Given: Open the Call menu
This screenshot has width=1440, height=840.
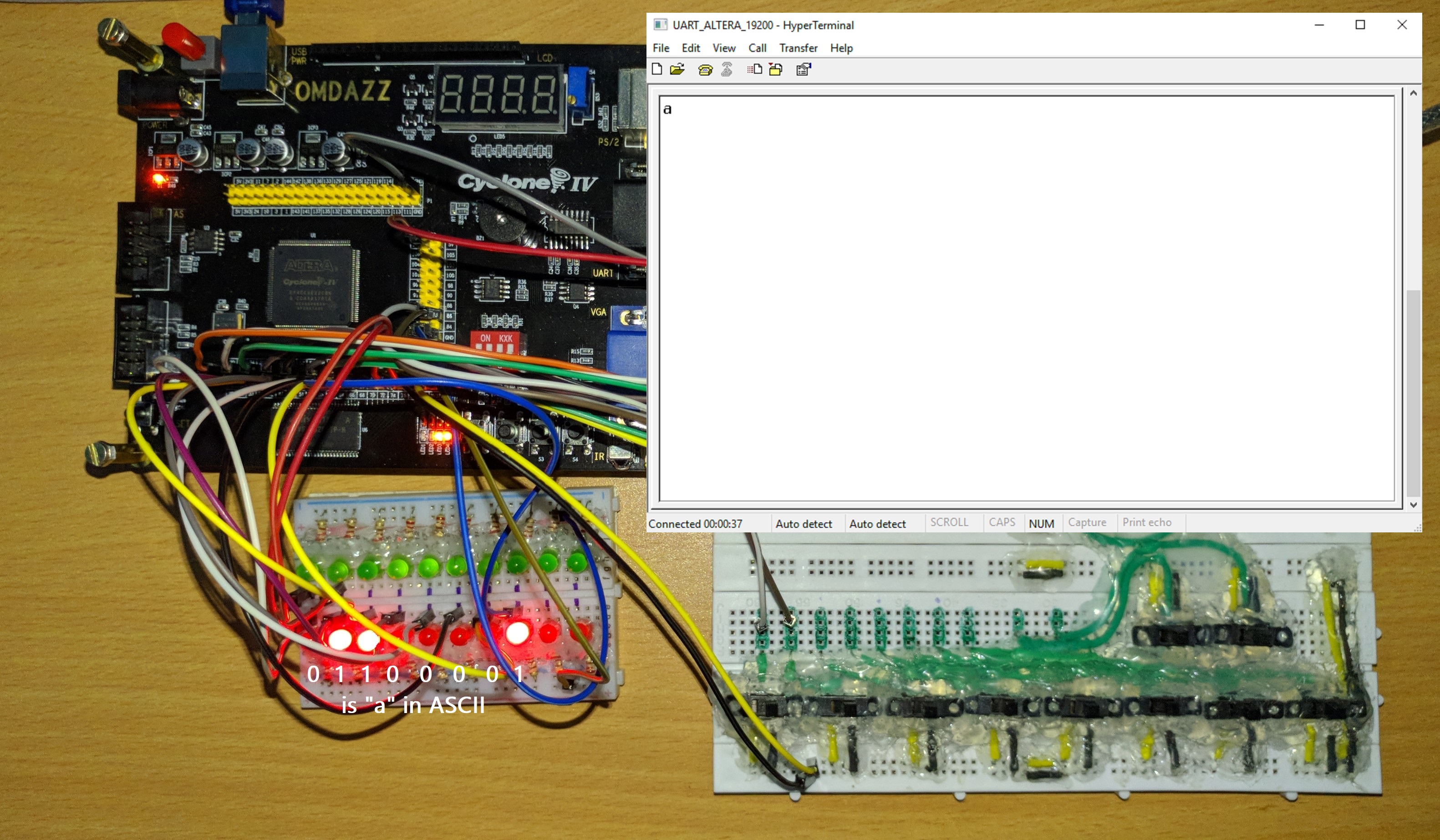Looking at the screenshot, I should [758, 48].
